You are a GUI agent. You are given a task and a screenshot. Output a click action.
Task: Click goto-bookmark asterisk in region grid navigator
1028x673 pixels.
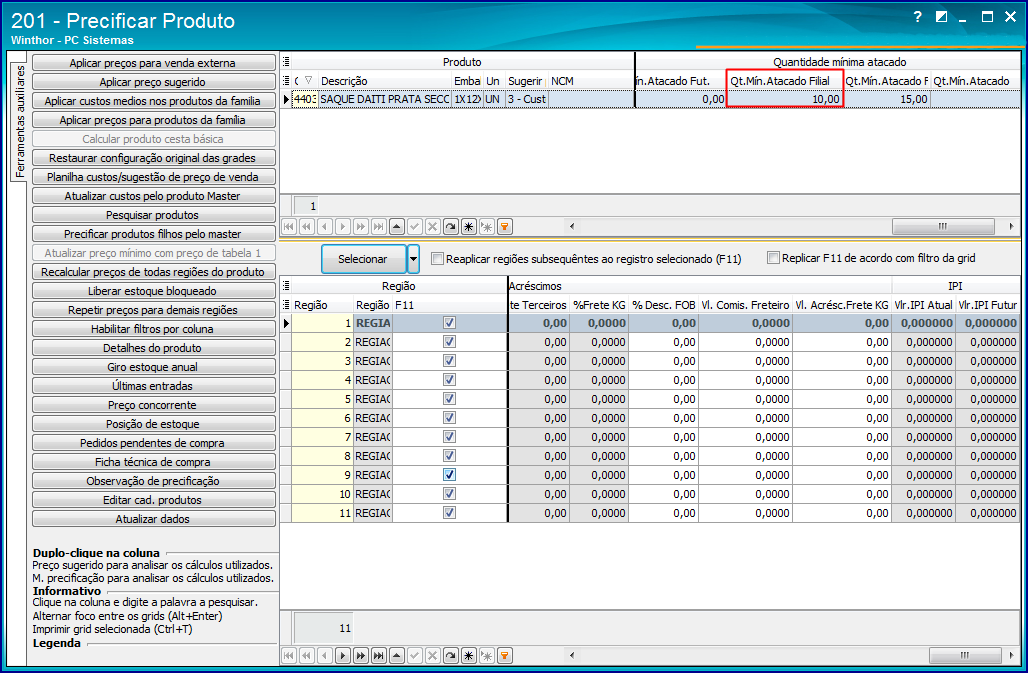pyautogui.click(x=486, y=655)
